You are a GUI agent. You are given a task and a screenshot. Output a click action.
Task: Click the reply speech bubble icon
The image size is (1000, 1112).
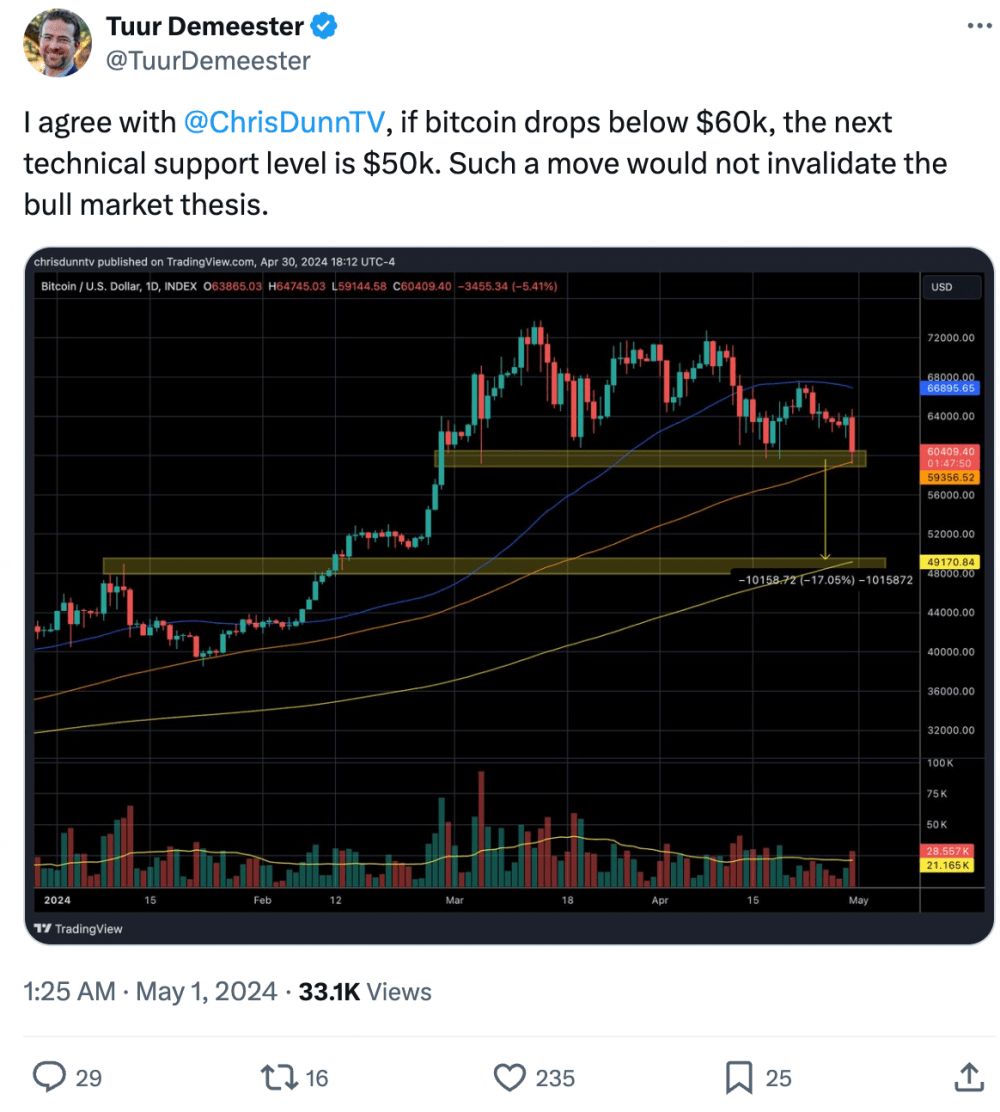click(50, 1077)
